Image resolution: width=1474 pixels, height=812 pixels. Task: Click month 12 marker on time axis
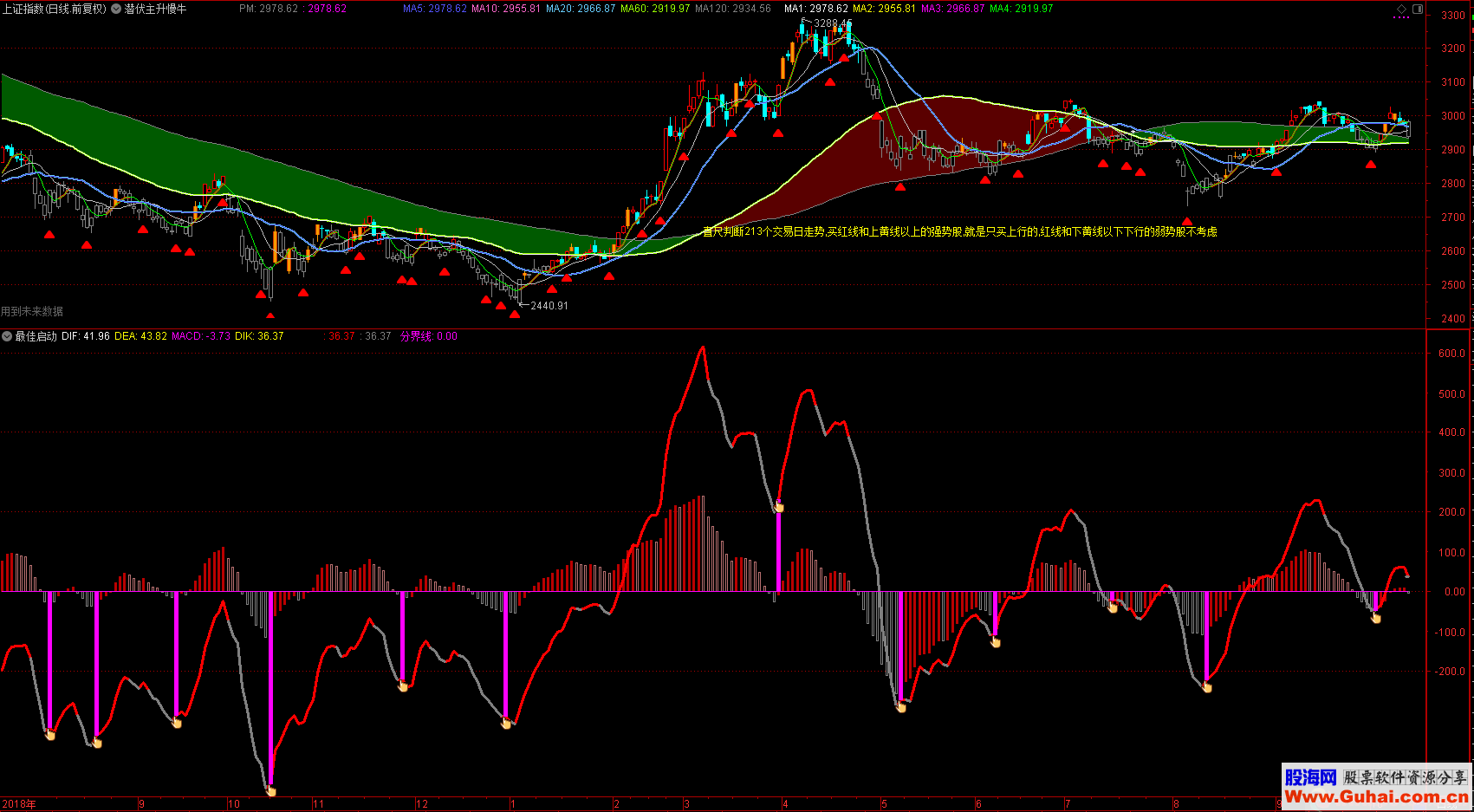click(422, 804)
